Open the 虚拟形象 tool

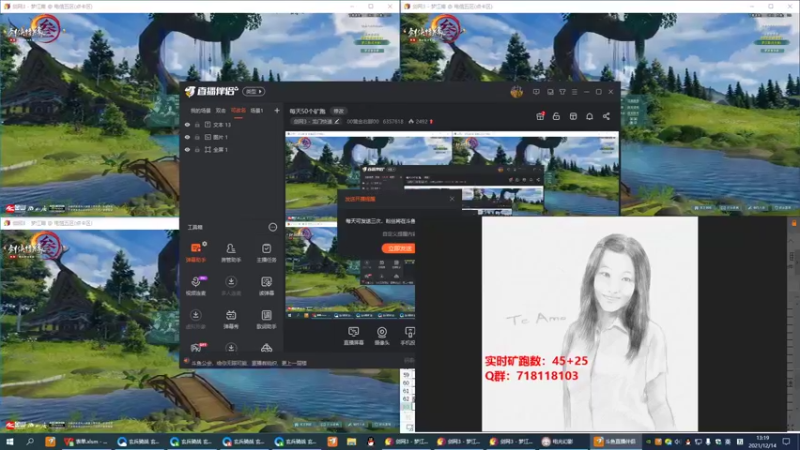coord(196,319)
